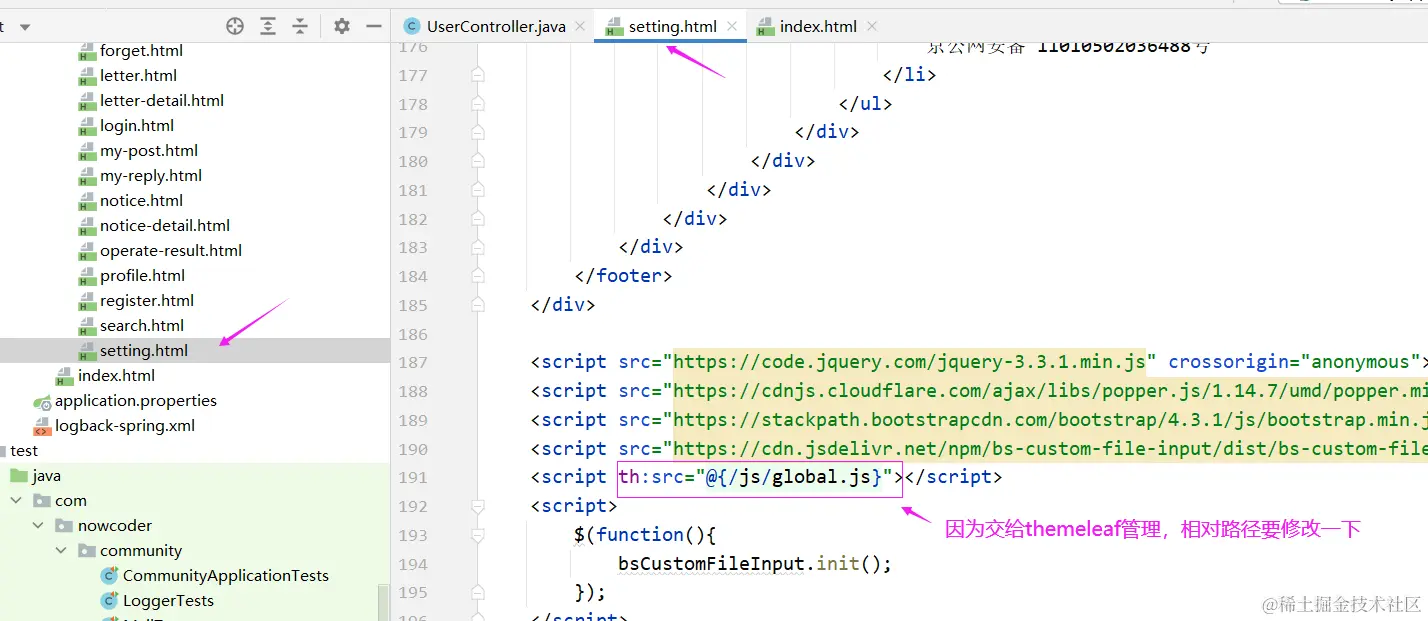Click the UserController.java tab class icon
Screen dimensions: 1428x621
point(411,27)
